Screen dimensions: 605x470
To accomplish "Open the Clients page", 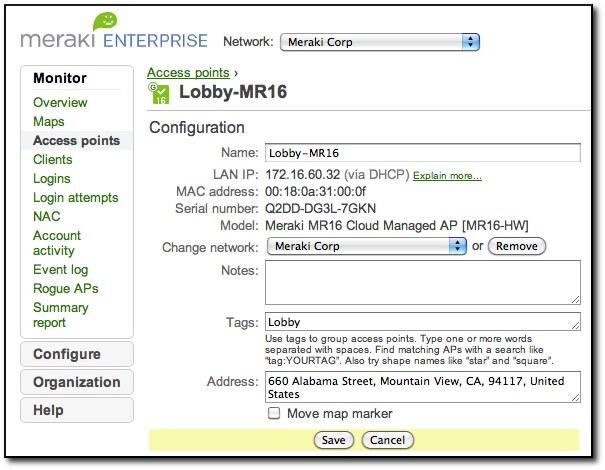I will (x=52, y=159).
